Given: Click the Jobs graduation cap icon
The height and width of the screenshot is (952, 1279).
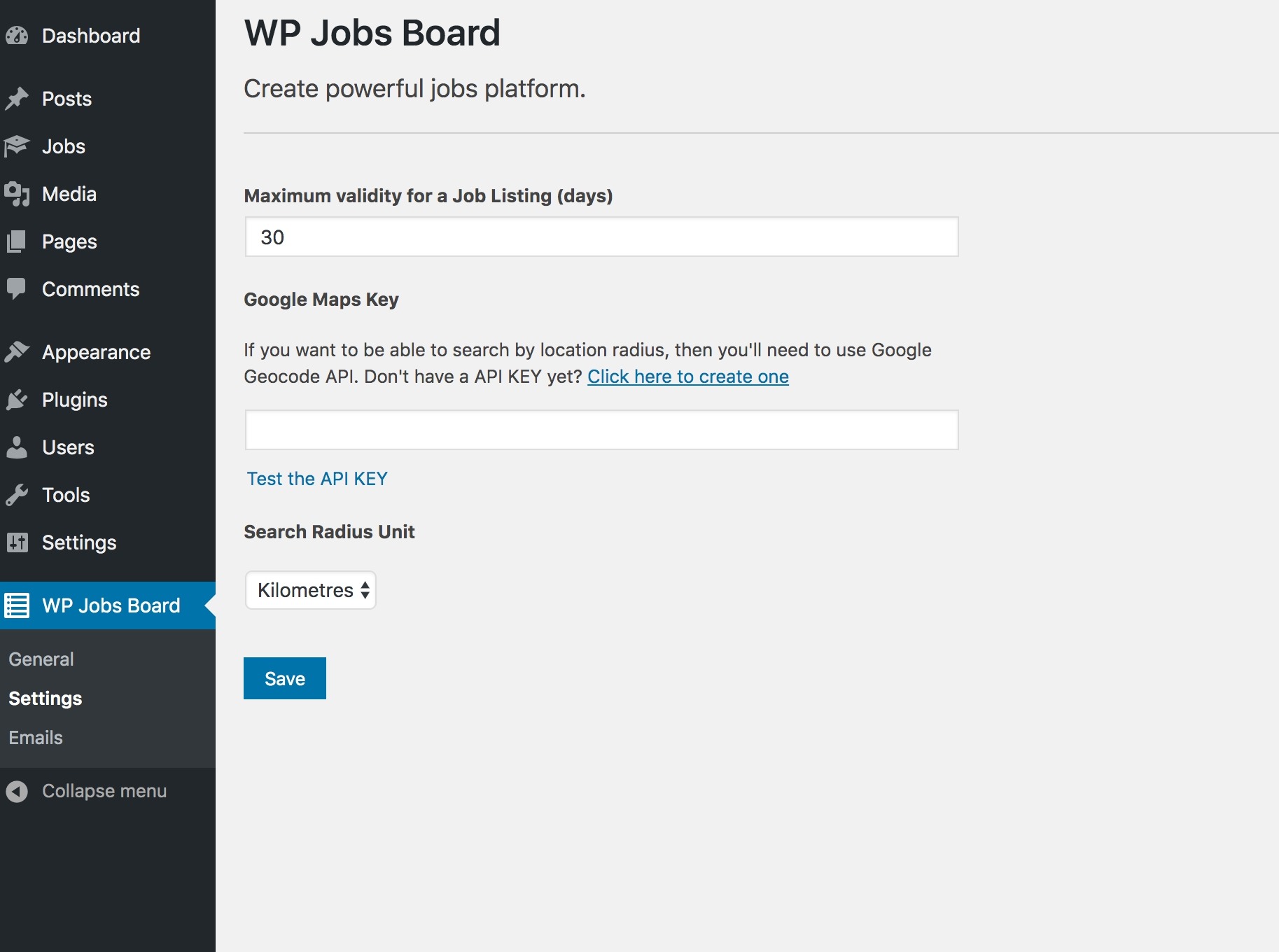Looking at the screenshot, I should tap(17, 146).
